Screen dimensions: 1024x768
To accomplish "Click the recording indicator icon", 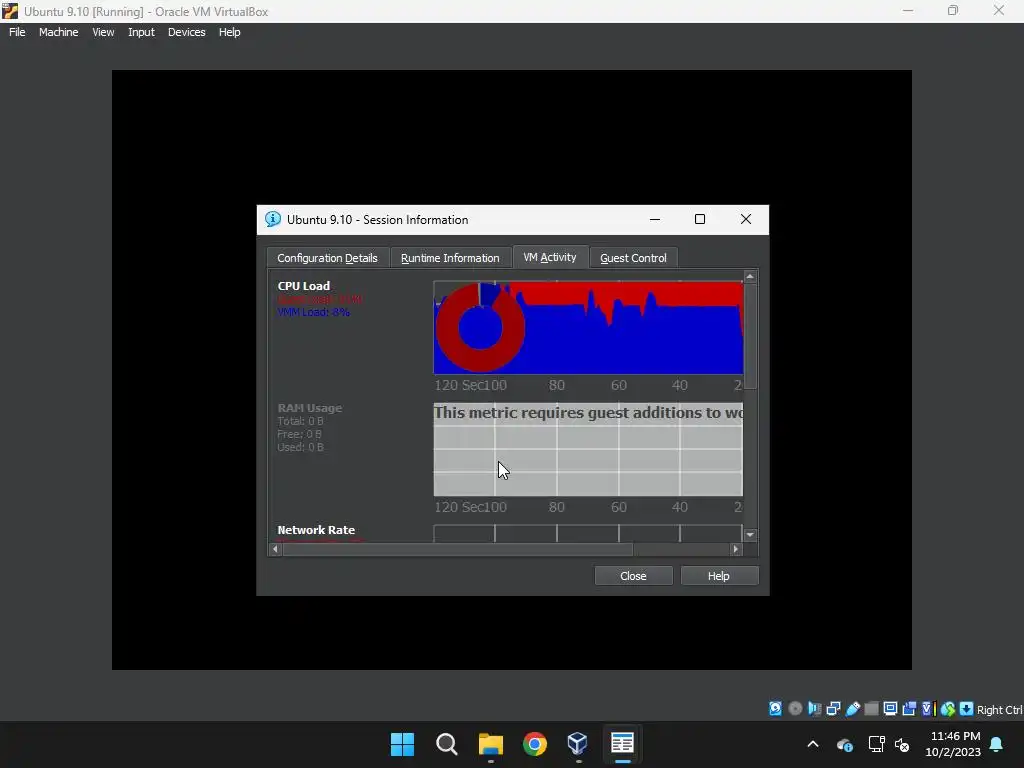I will point(909,709).
